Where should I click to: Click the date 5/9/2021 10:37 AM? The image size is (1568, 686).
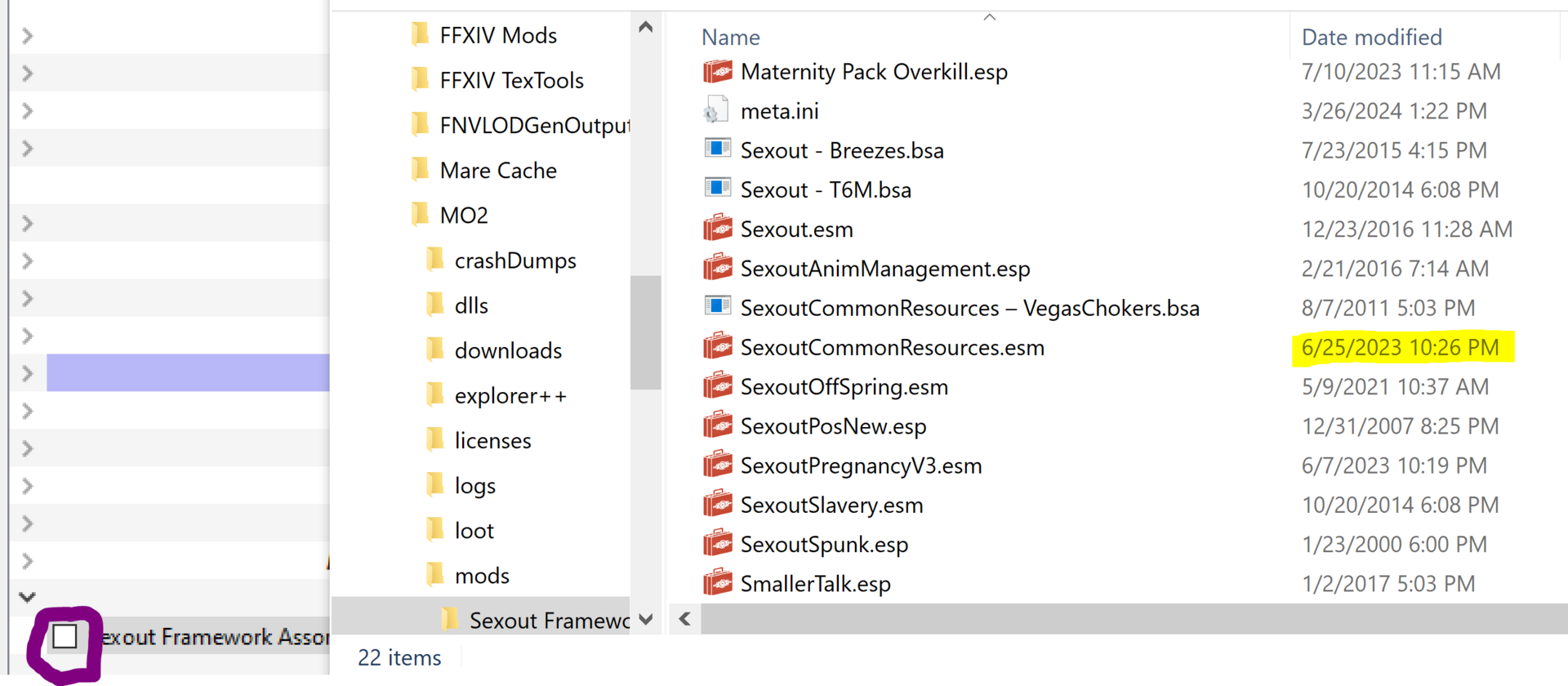coord(1396,387)
